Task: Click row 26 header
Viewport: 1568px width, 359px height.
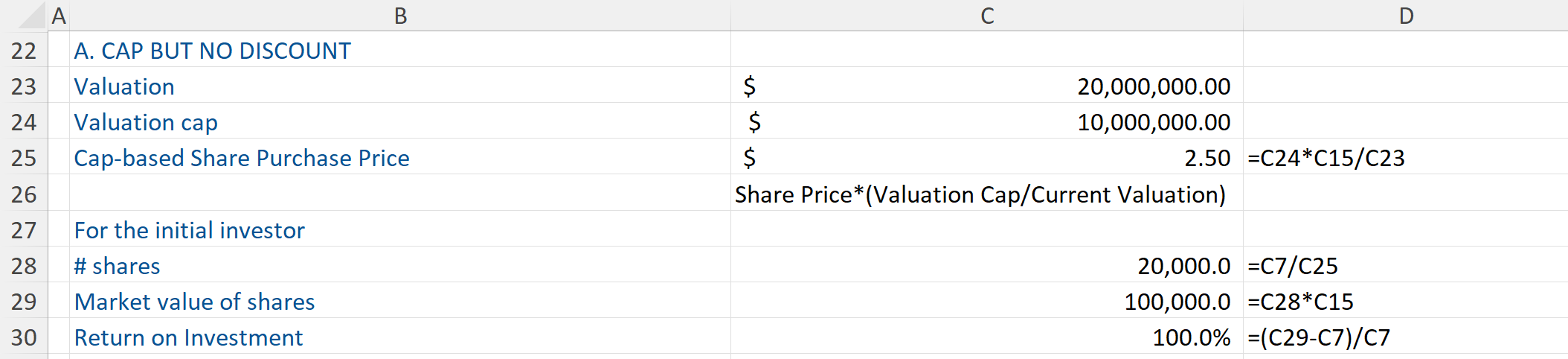Action: (x=24, y=194)
